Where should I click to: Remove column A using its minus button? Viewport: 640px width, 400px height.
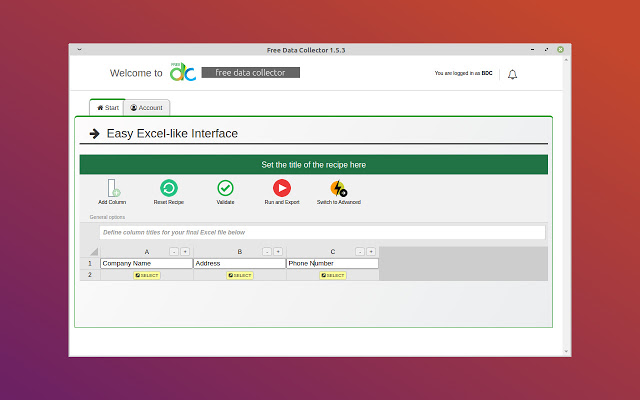click(x=174, y=252)
